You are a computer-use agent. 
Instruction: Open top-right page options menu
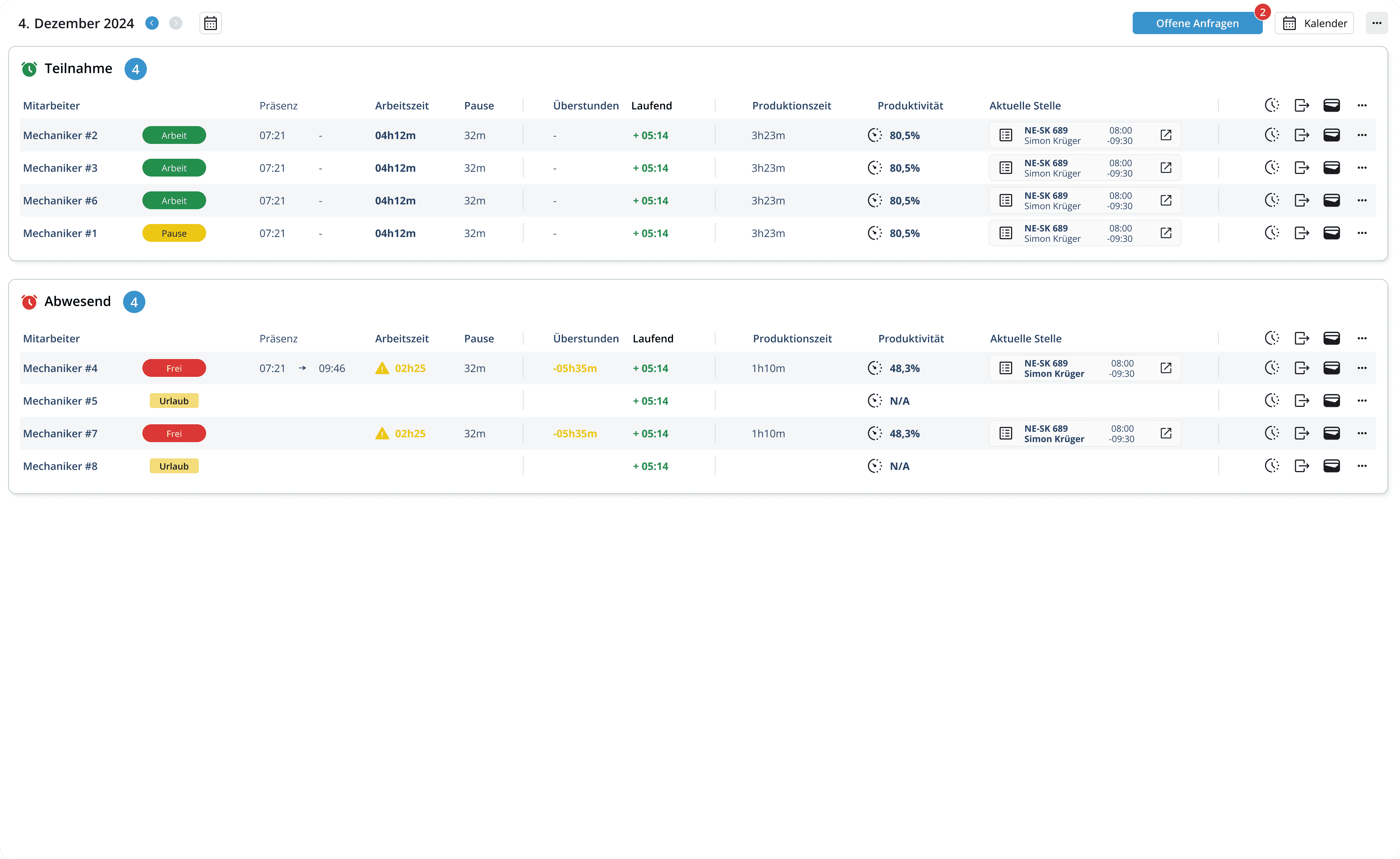[x=1376, y=23]
